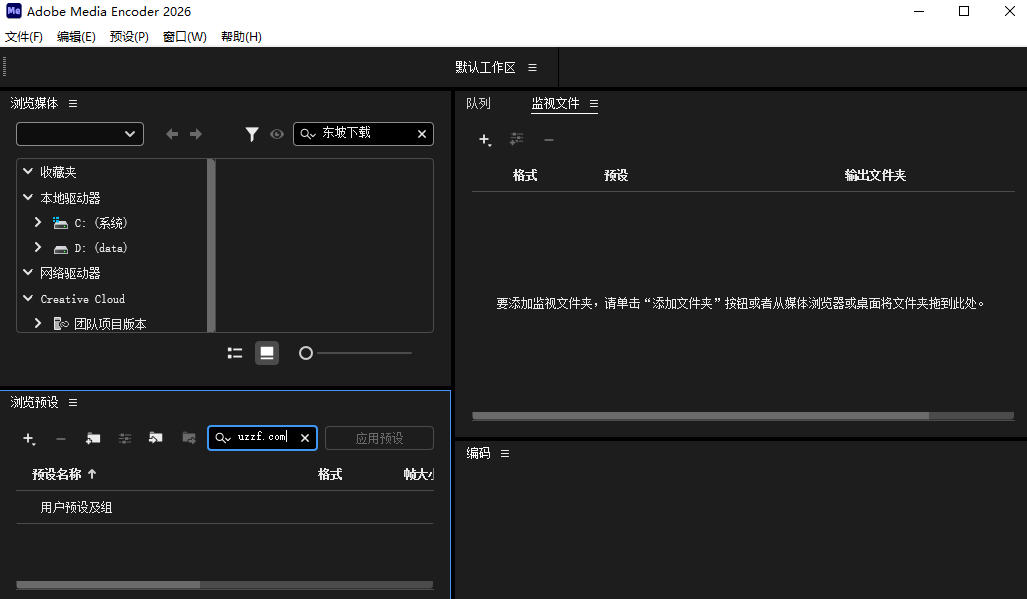
Task: Select the D: (data) drive icon
Action: click(x=60, y=249)
